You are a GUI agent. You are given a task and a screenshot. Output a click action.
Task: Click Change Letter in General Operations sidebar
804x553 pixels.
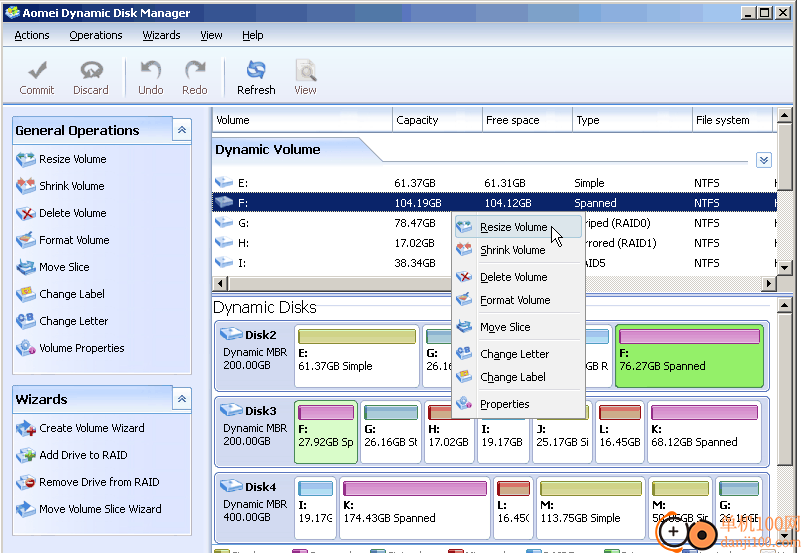click(62, 321)
